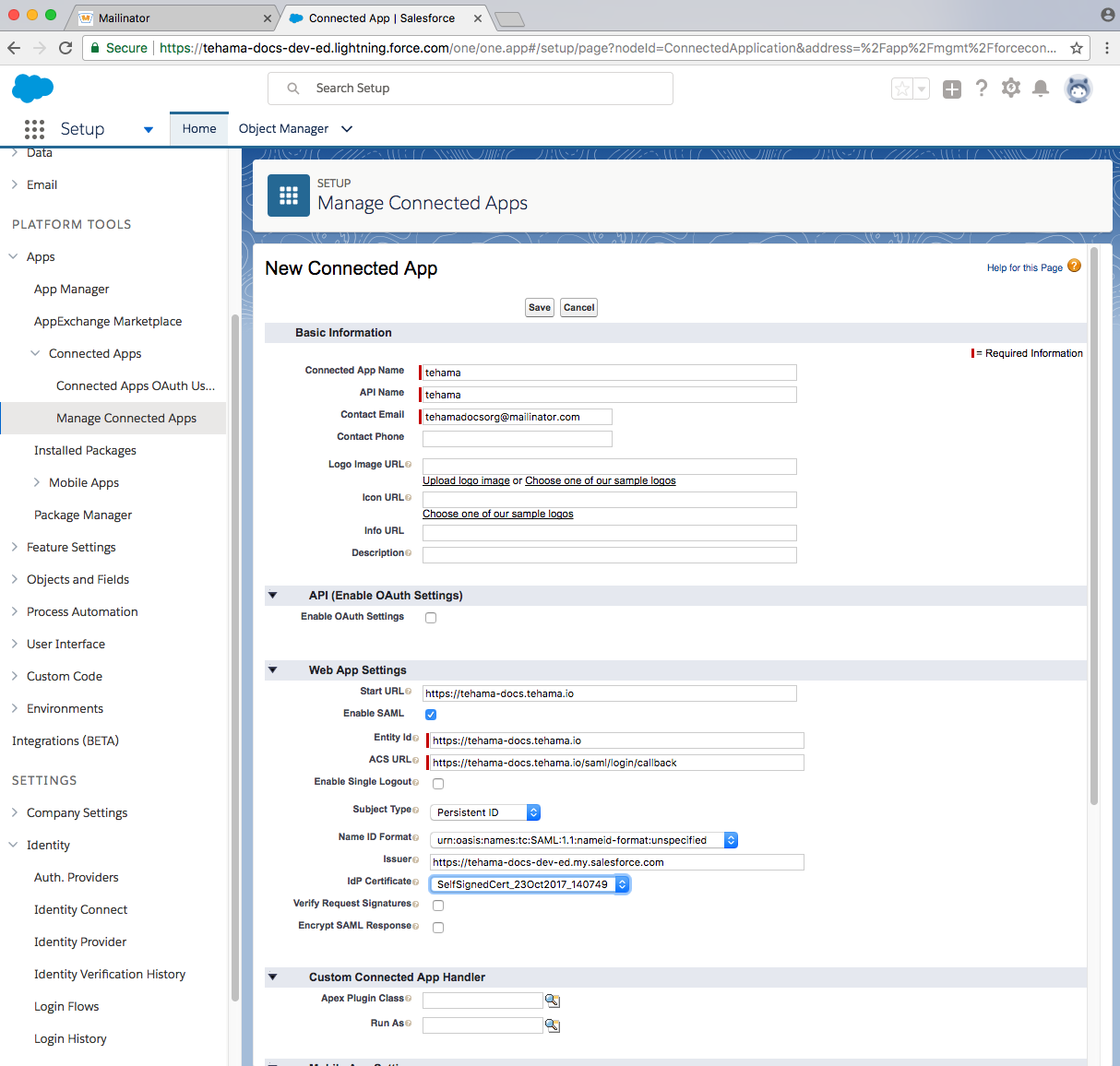
Task: Open App Manager in sidebar
Action: click(x=72, y=289)
